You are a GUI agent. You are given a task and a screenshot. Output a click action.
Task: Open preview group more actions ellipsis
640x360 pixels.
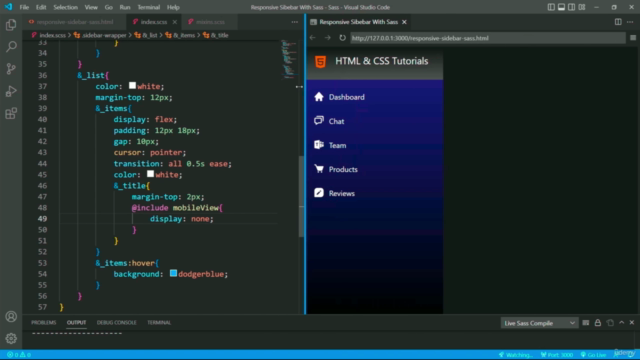click(x=630, y=22)
